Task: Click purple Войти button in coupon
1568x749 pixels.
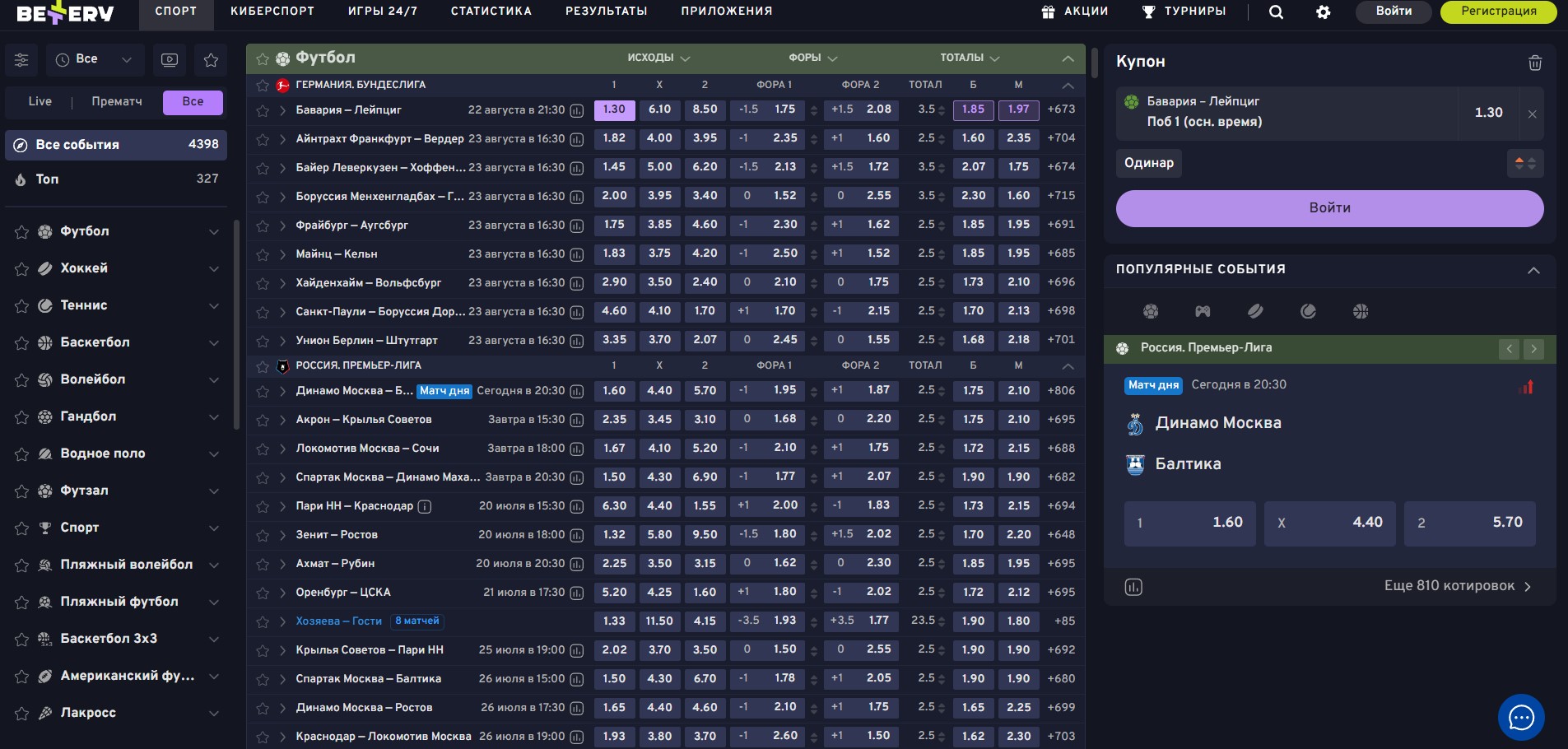Action: coord(1329,208)
